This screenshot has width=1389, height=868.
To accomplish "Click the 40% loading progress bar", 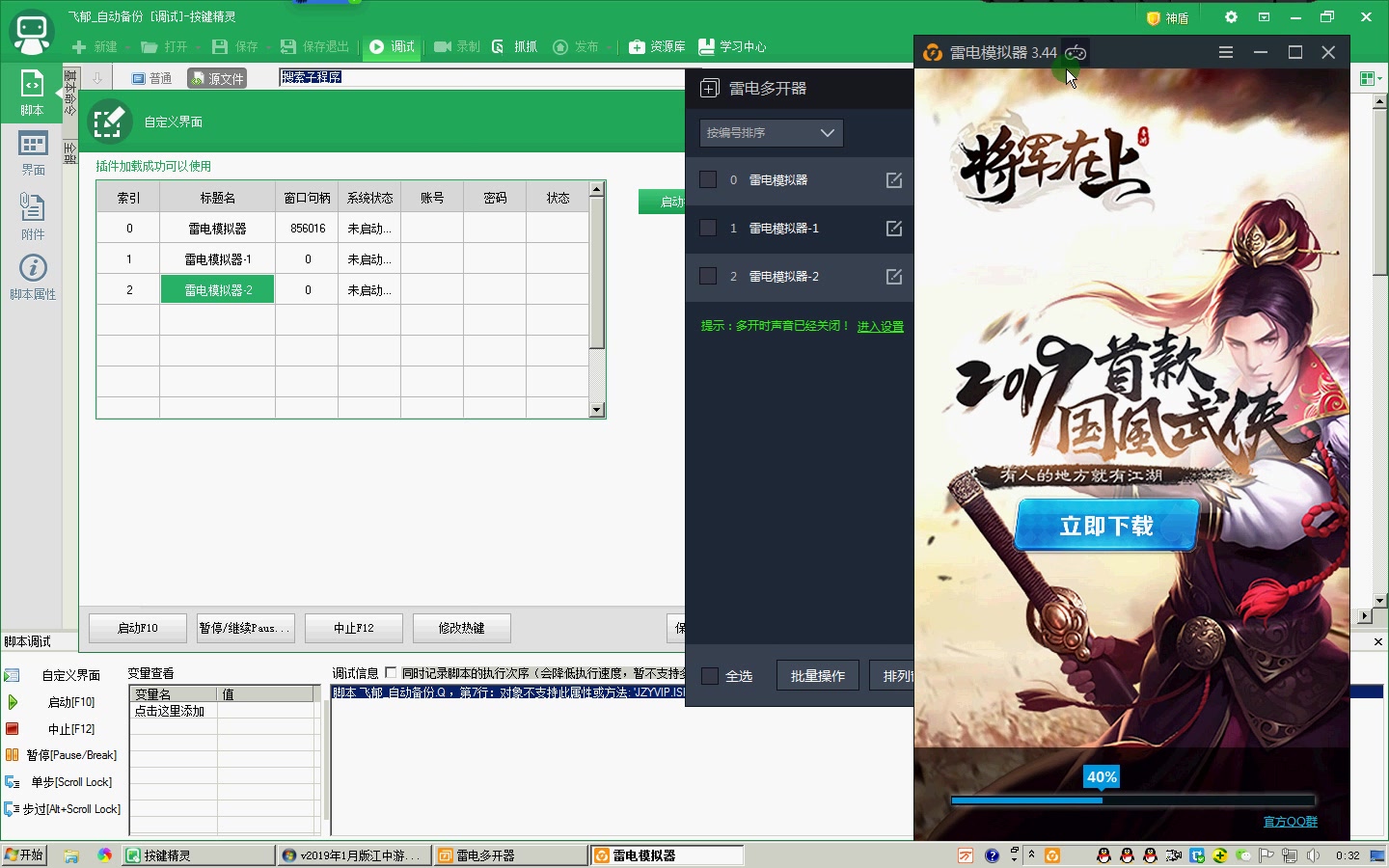I will 1132,800.
